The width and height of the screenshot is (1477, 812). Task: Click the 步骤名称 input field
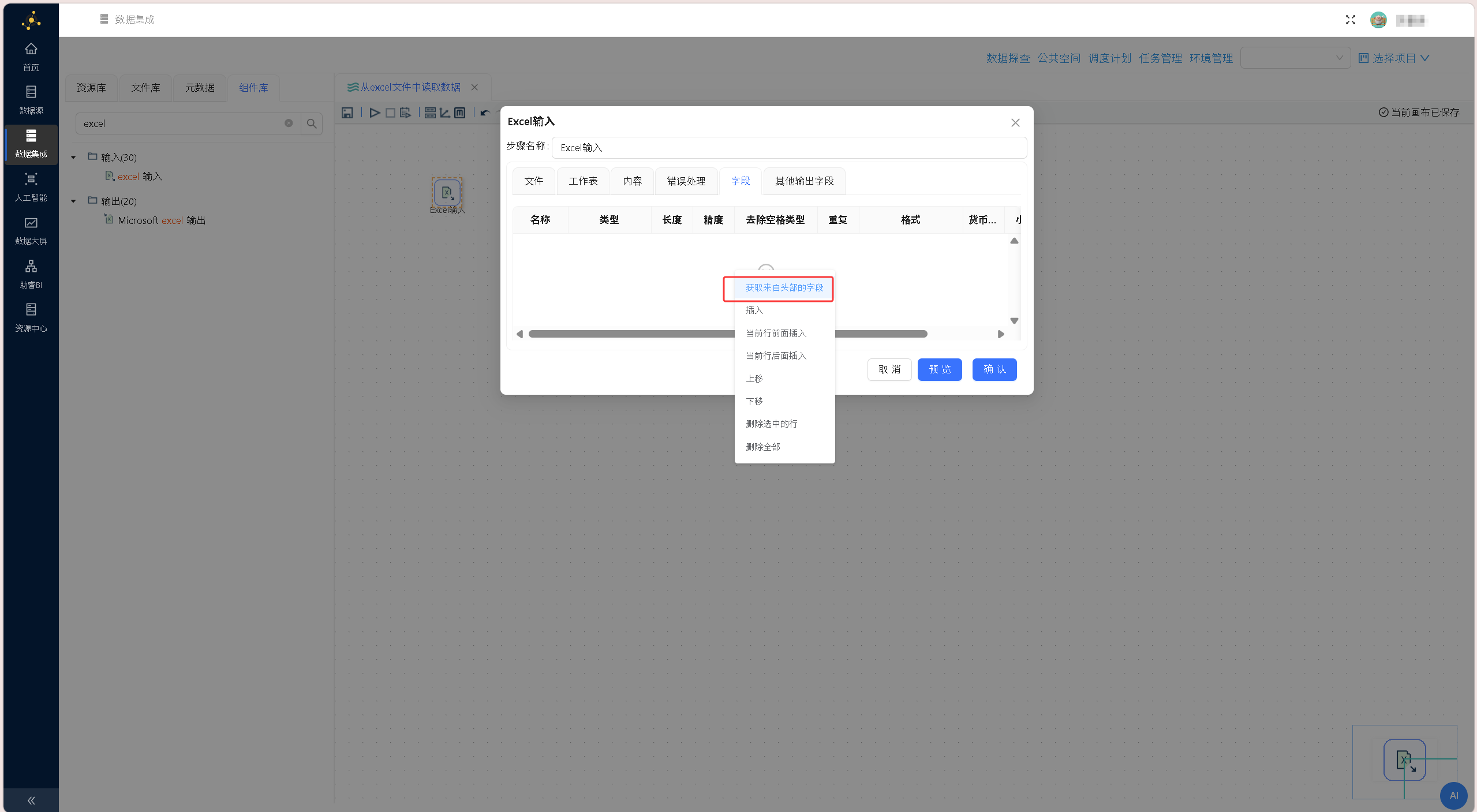coord(789,148)
